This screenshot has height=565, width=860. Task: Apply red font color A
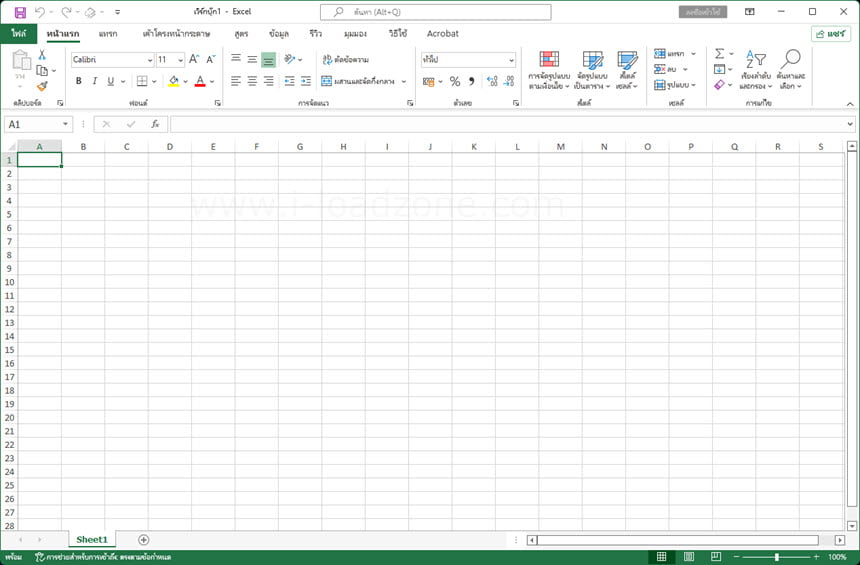point(200,81)
